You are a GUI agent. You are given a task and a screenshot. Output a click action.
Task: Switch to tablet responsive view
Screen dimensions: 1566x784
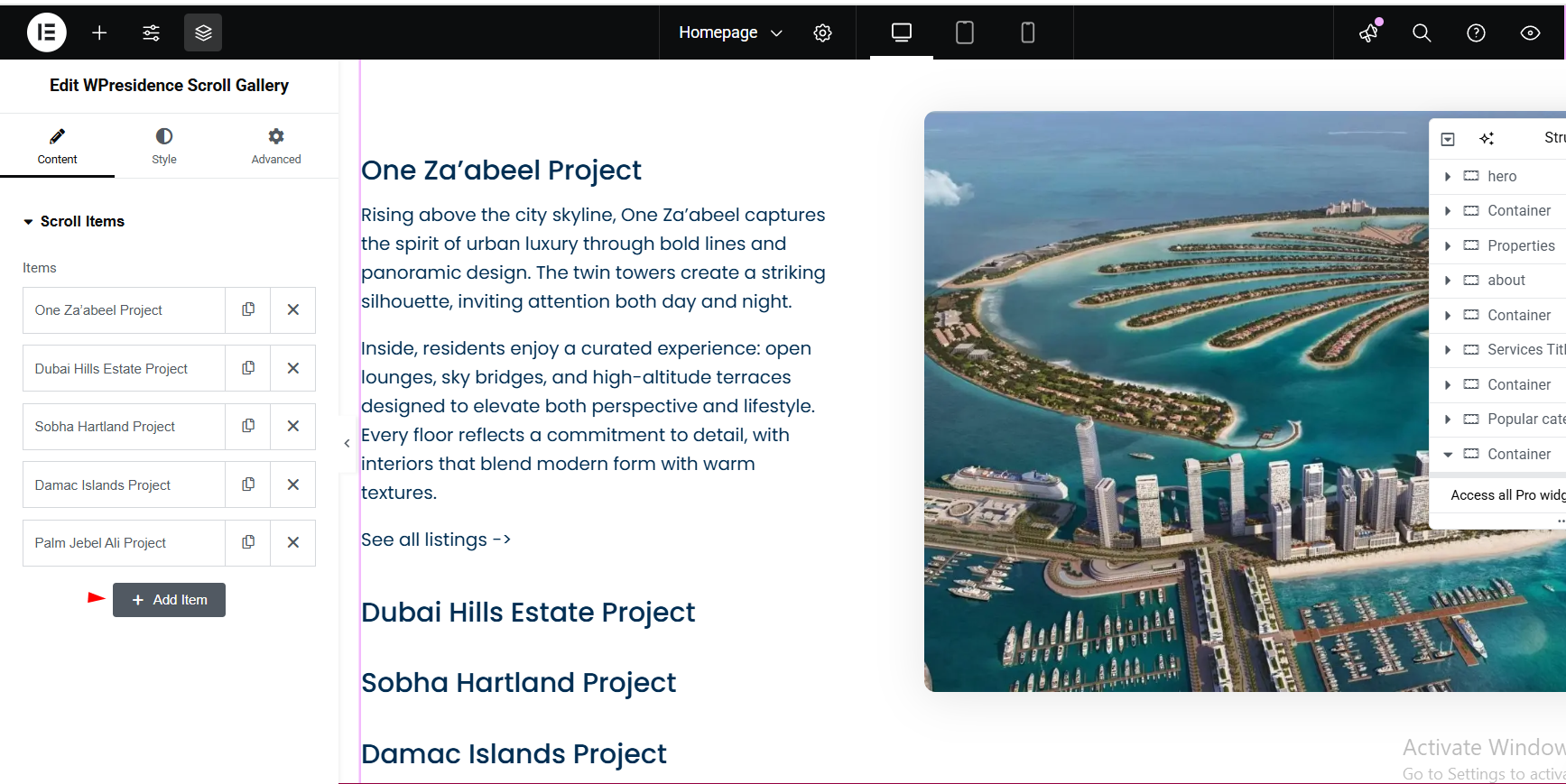coord(964,32)
